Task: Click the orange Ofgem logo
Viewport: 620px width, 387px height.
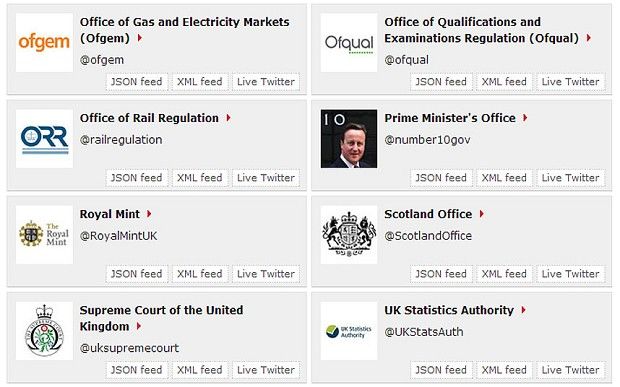Action: (44, 42)
